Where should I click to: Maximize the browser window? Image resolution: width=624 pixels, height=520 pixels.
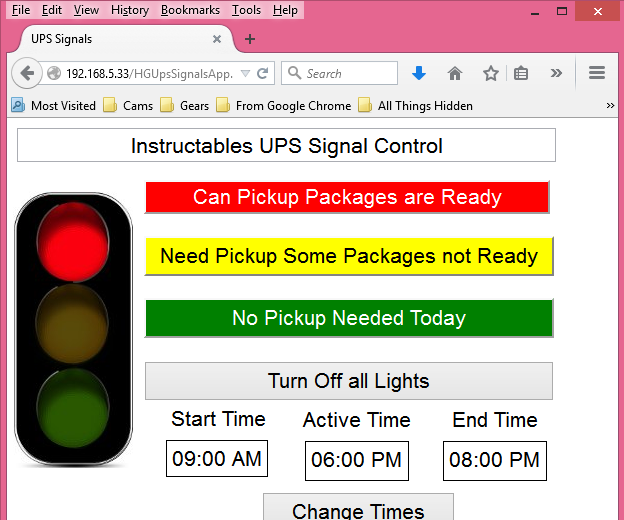click(562, 11)
